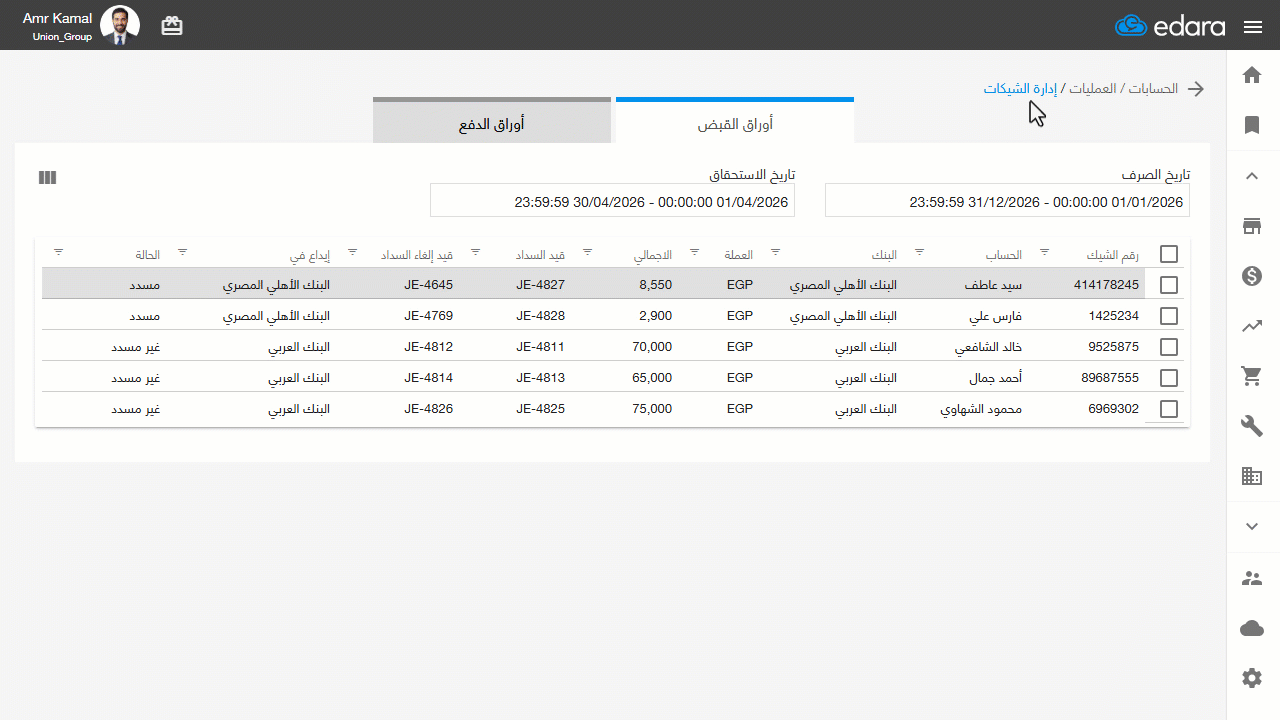Screen dimensions: 1280x720
Task: Expand sidebar section with down chevron
Action: (x=1251, y=526)
